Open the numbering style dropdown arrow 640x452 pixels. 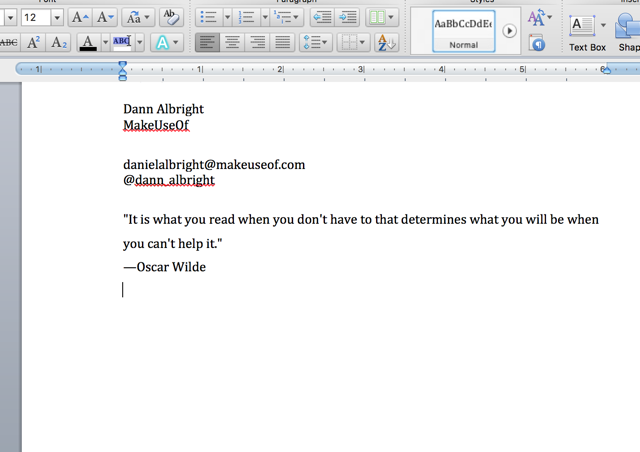click(x=265, y=17)
